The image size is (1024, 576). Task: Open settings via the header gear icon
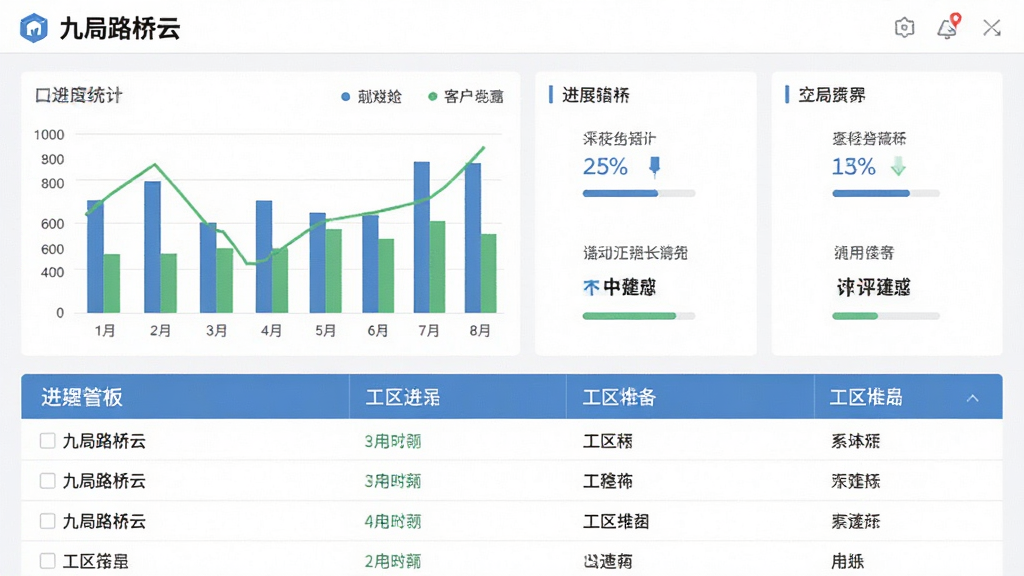(x=904, y=28)
